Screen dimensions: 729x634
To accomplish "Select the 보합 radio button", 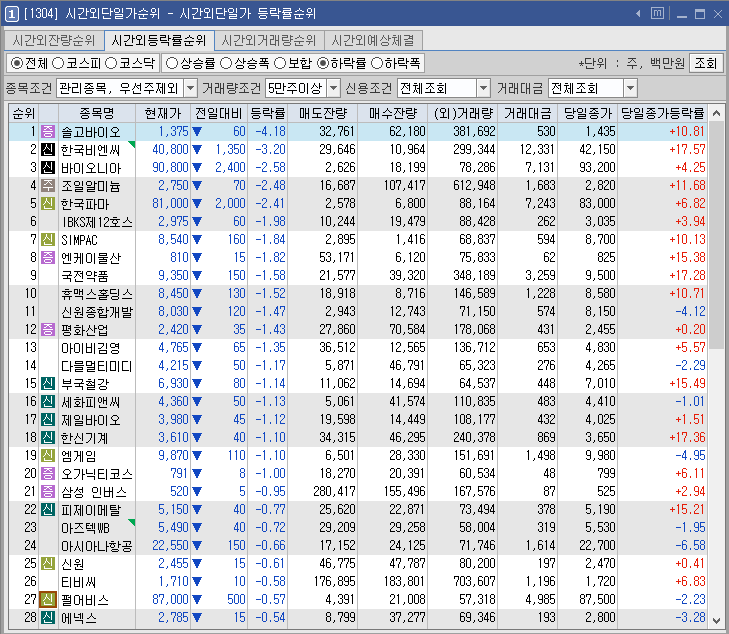I will (280, 63).
